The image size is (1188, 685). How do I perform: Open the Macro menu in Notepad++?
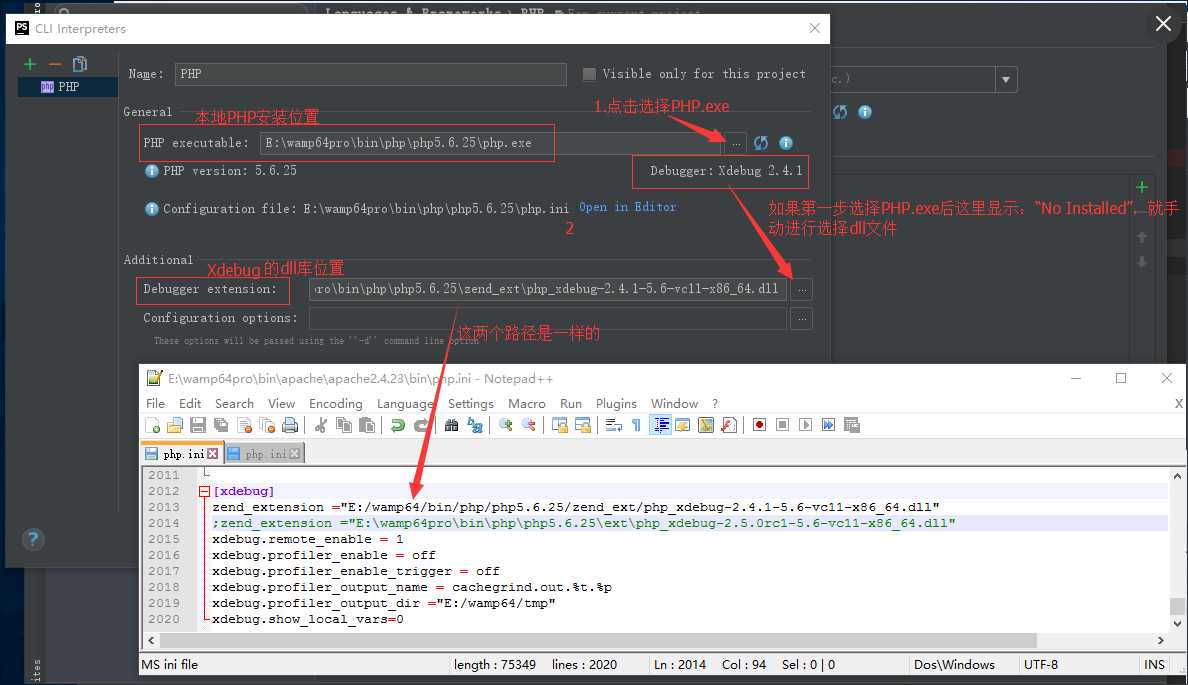point(527,404)
